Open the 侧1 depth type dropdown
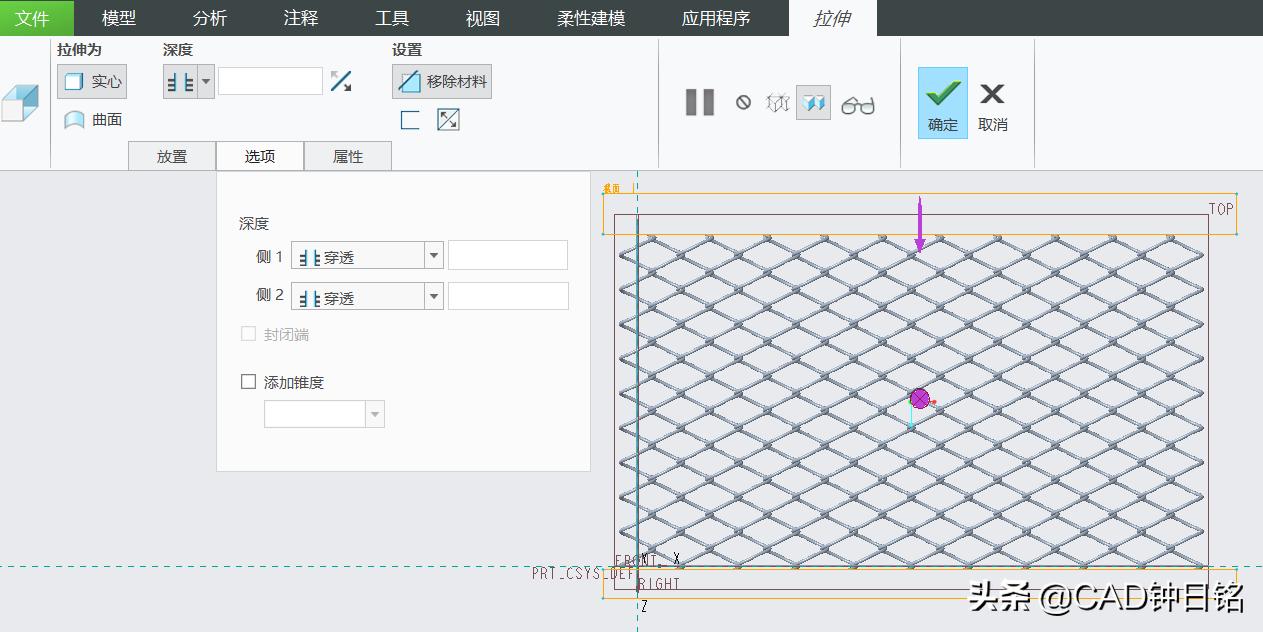The width and height of the screenshot is (1263, 632). point(434,255)
